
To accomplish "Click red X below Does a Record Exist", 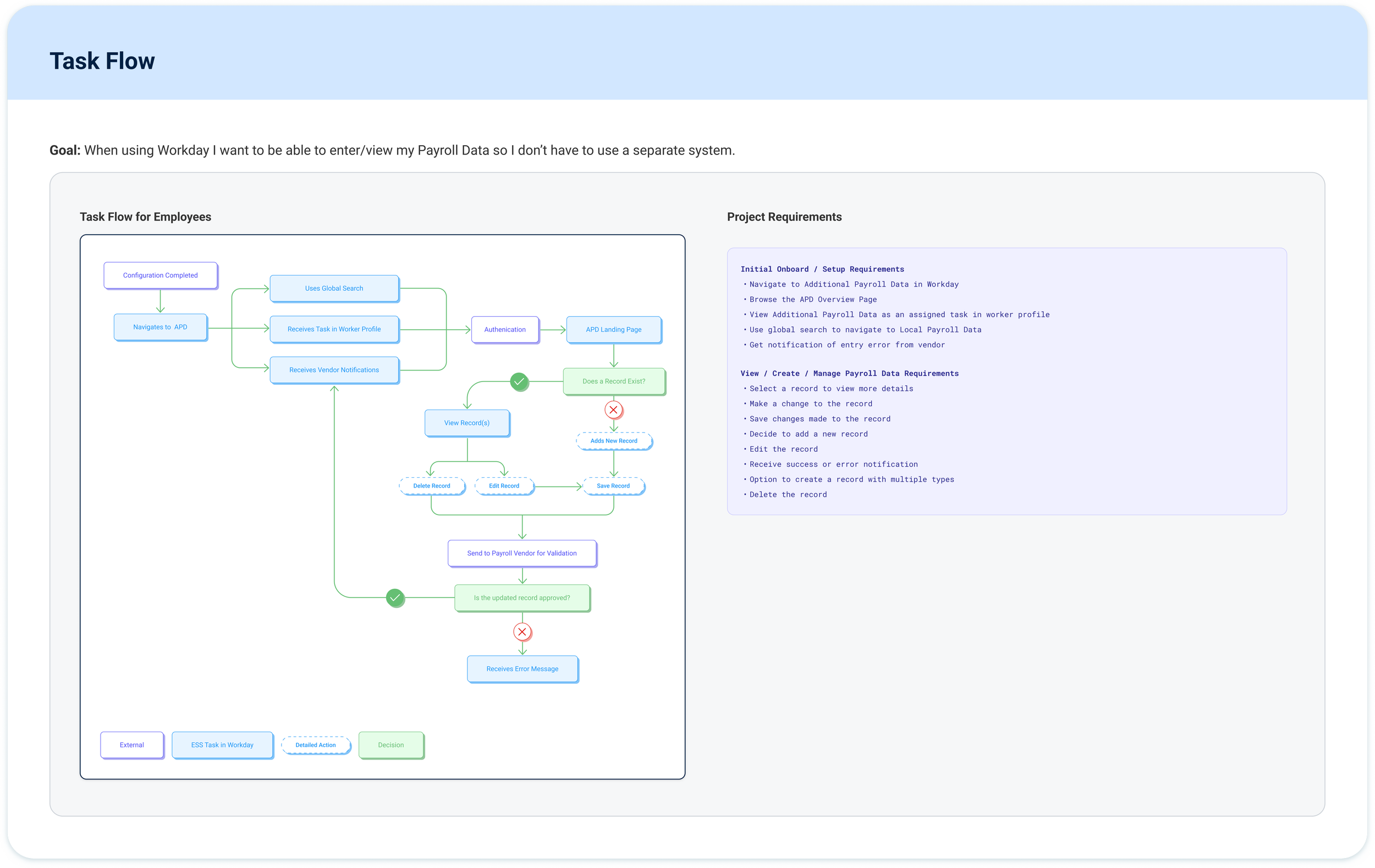I will 613,410.
